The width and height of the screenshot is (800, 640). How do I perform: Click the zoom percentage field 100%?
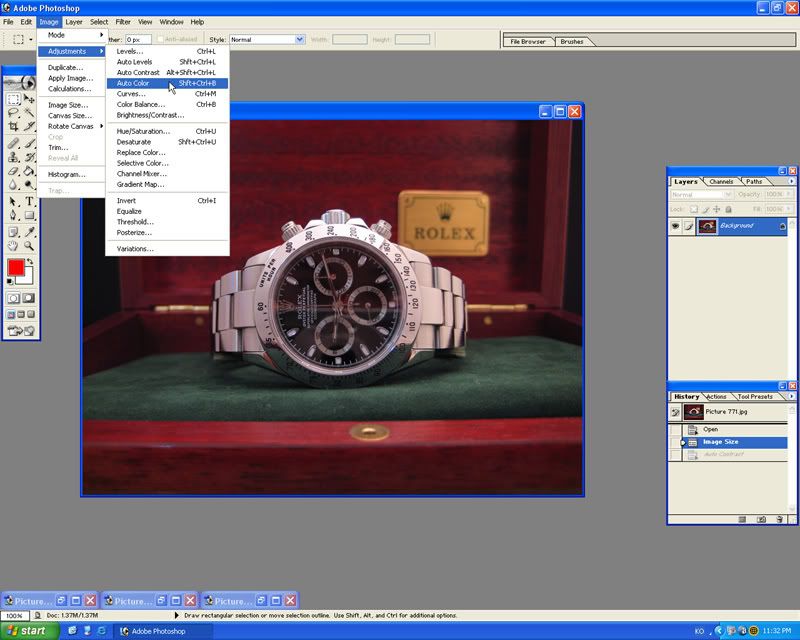click(14, 616)
